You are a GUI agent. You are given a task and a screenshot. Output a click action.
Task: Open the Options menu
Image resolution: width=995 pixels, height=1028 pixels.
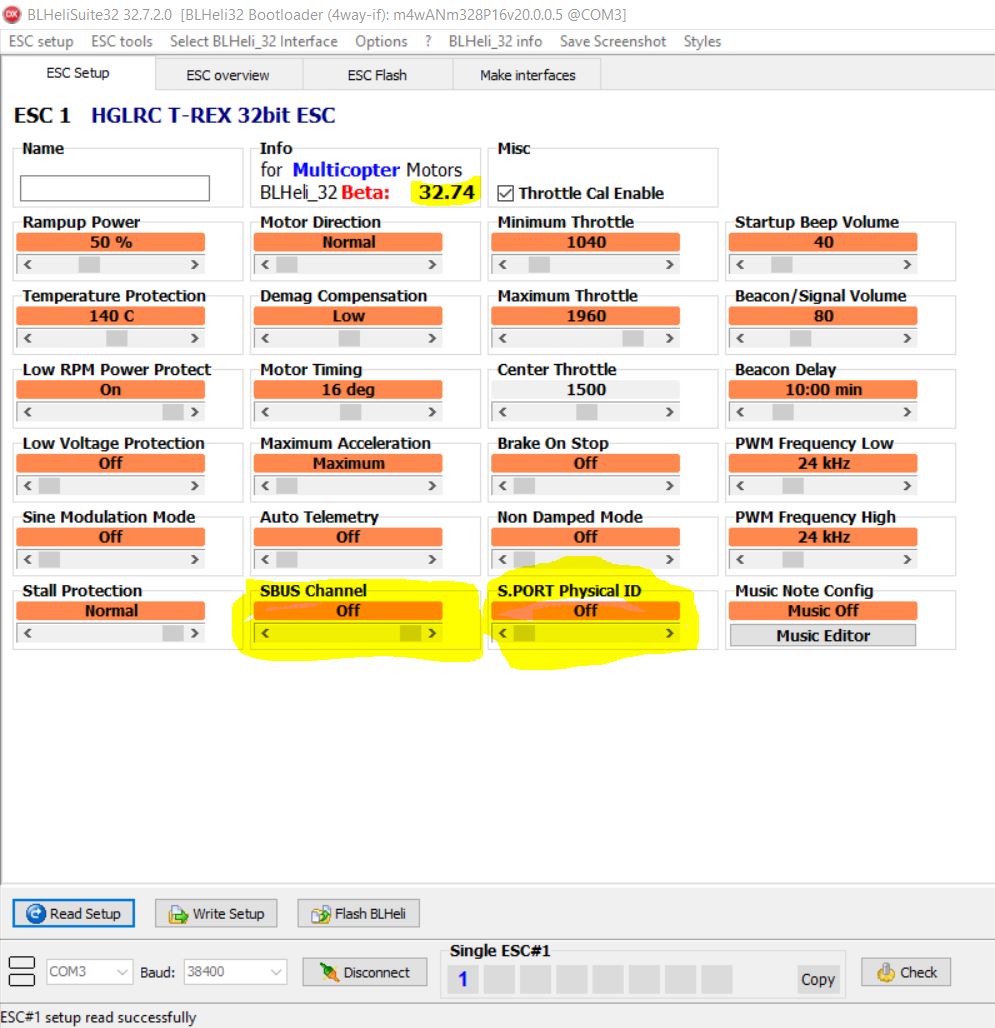pos(381,41)
